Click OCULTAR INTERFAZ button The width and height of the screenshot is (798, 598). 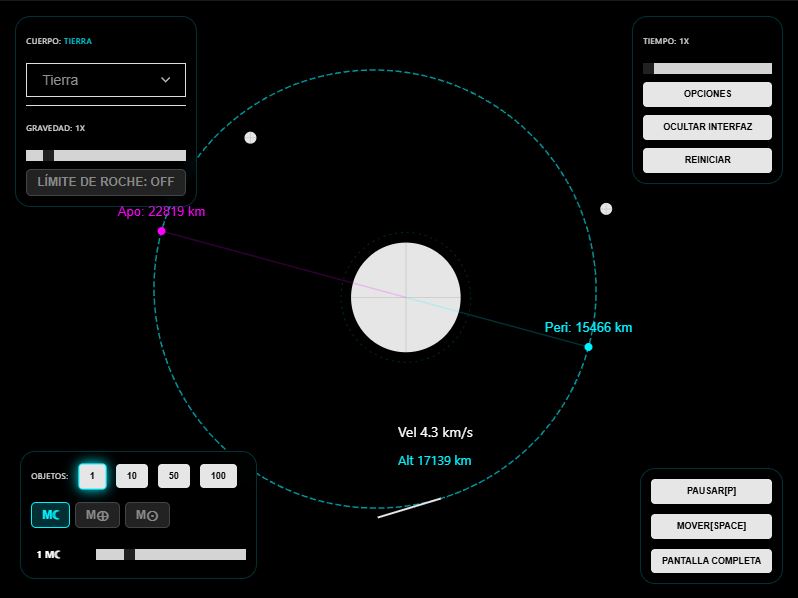click(x=707, y=127)
